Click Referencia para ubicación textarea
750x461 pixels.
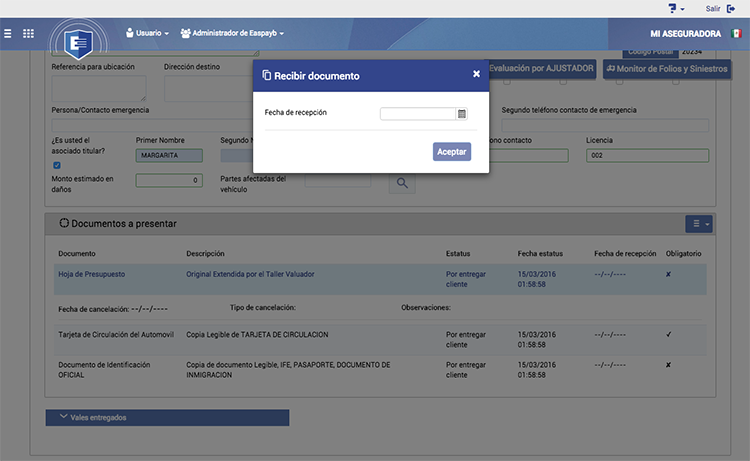pyautogui.click(x=99, y=88)
